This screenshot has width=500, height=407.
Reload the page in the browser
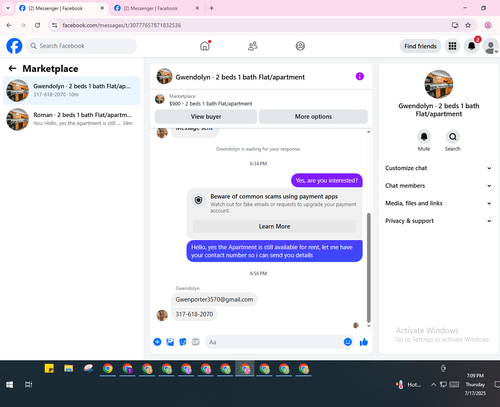pyautogui.click(x=37, y=25)
